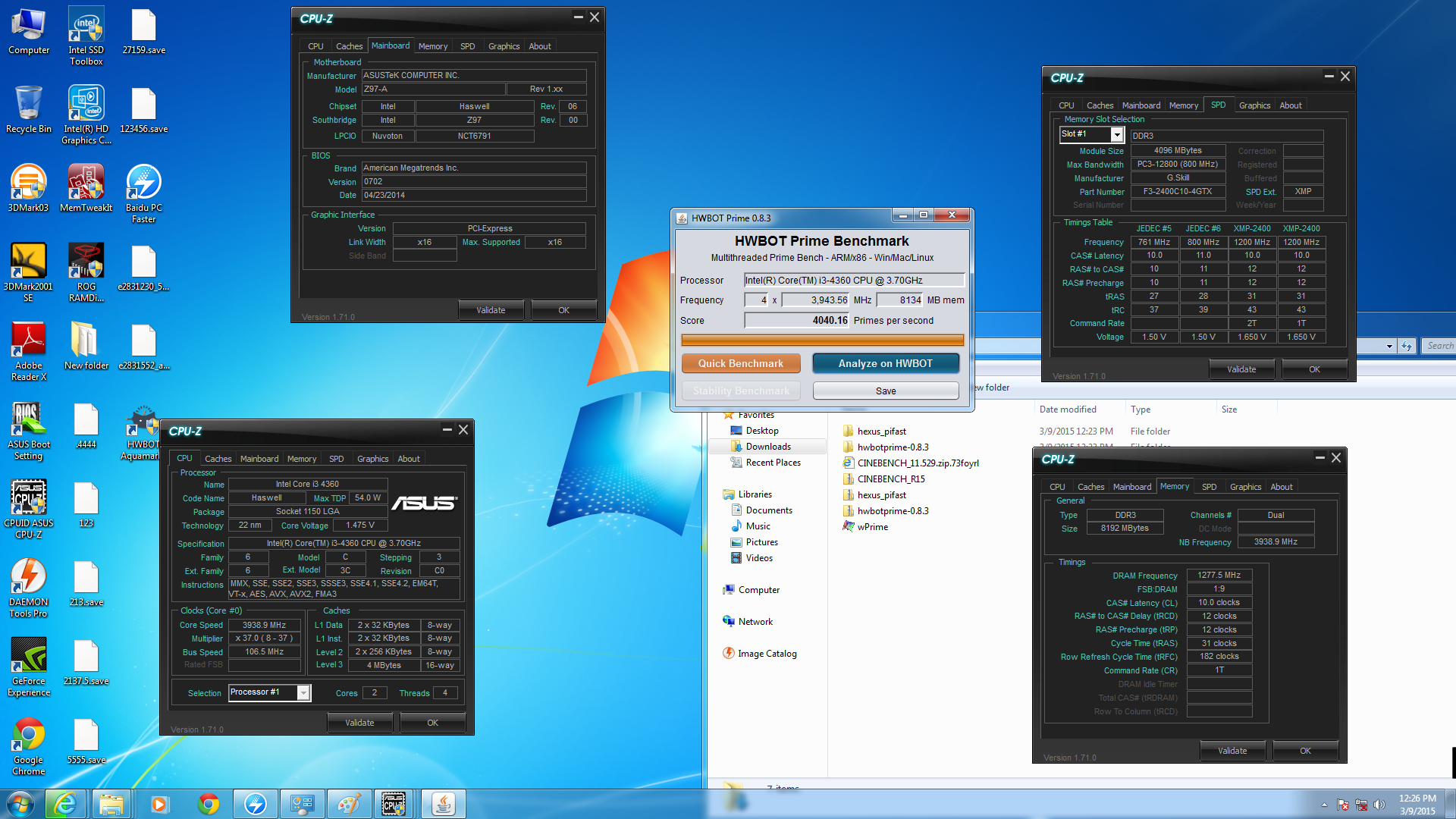Click Validate in Memory CPU-Z window
Image resolution: width=1456 pixels, height=819 pixels.
(x=1232, y=751)
